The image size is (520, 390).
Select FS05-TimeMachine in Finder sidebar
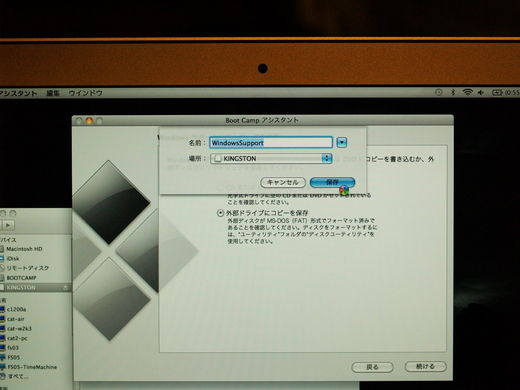pos(32,367)
